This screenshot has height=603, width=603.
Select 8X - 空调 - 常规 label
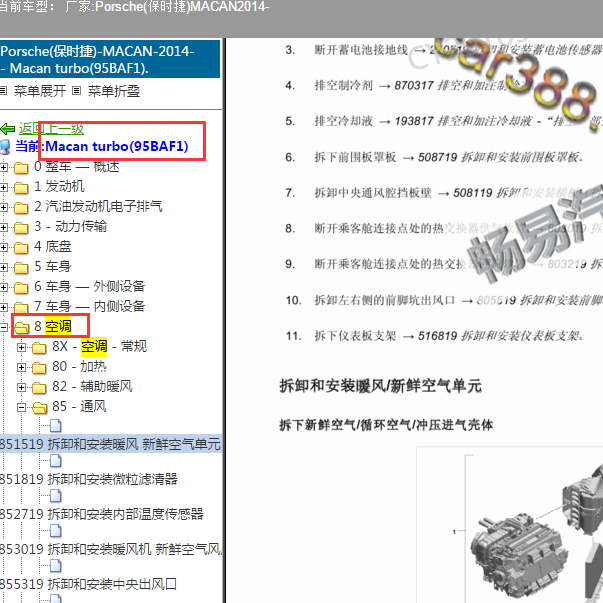coord(99,346)
